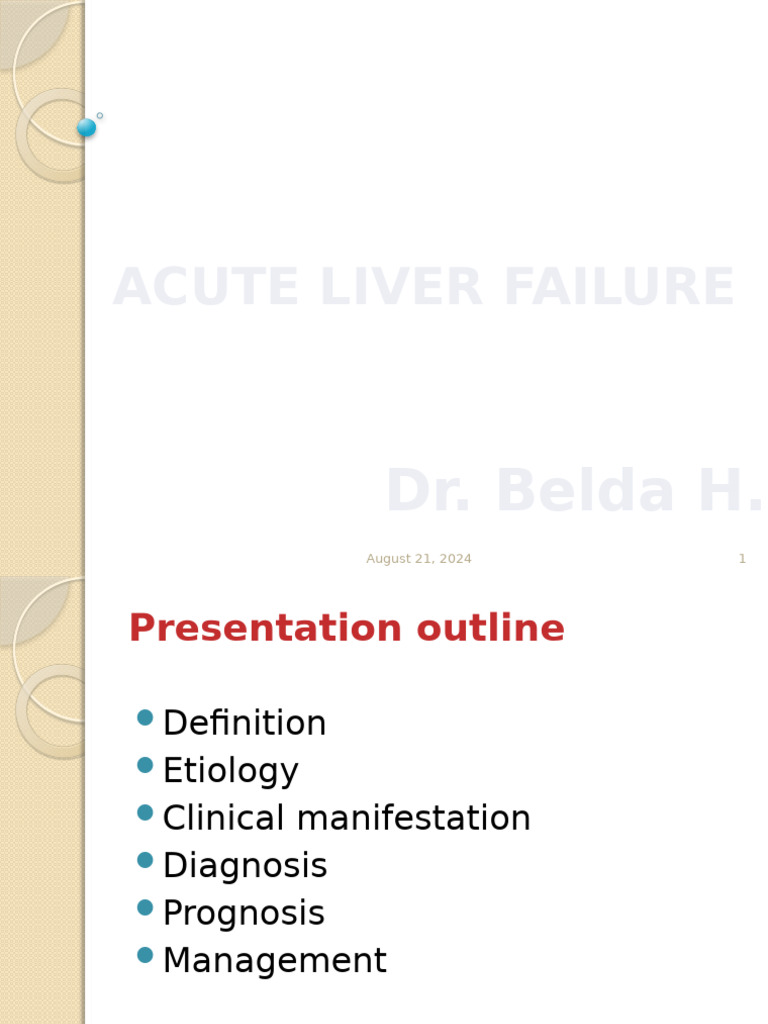
Task: Click the bullet dot beside Management
Action: click(145, 955)
